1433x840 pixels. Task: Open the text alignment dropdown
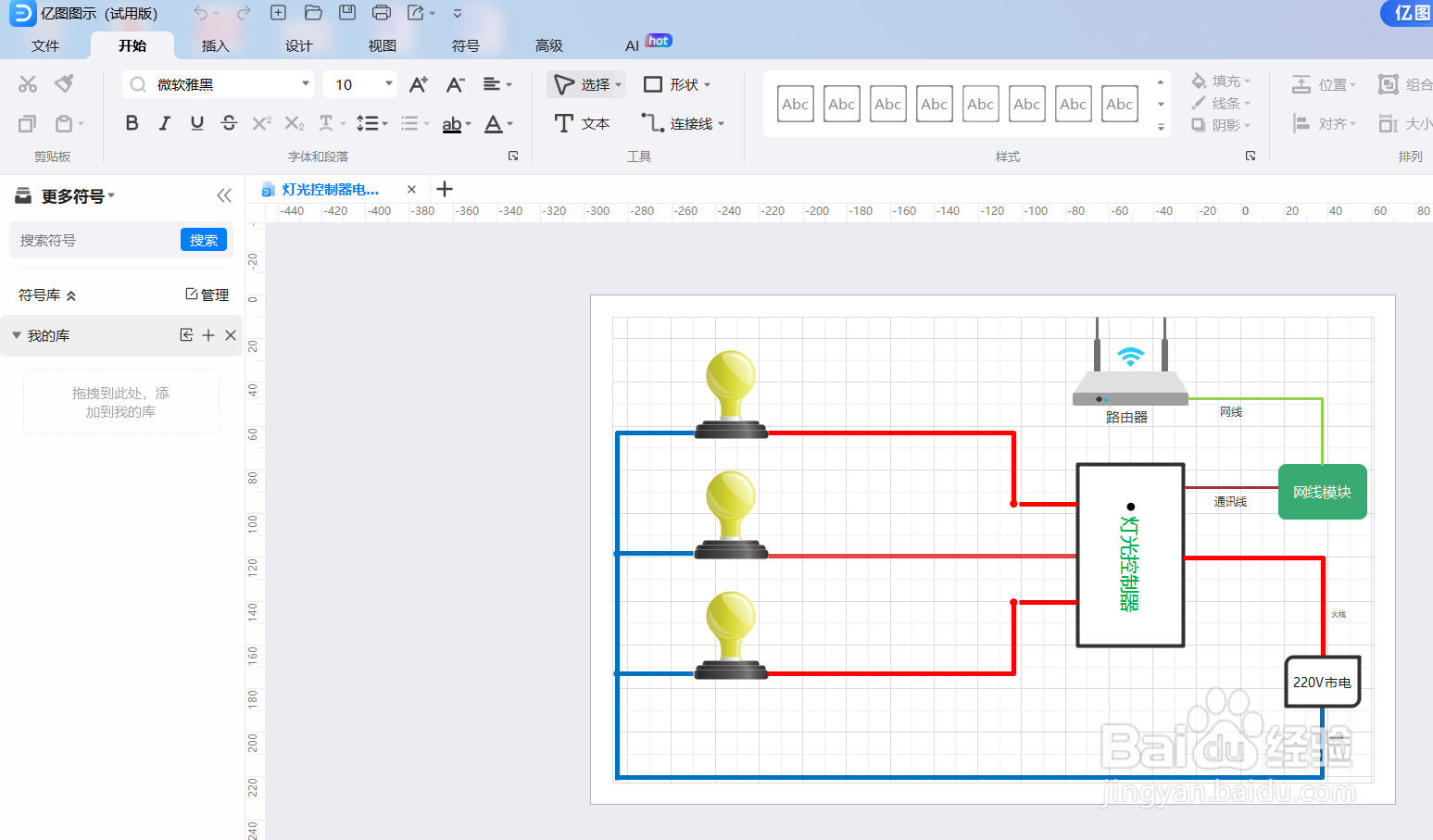(x=497, y=84)
